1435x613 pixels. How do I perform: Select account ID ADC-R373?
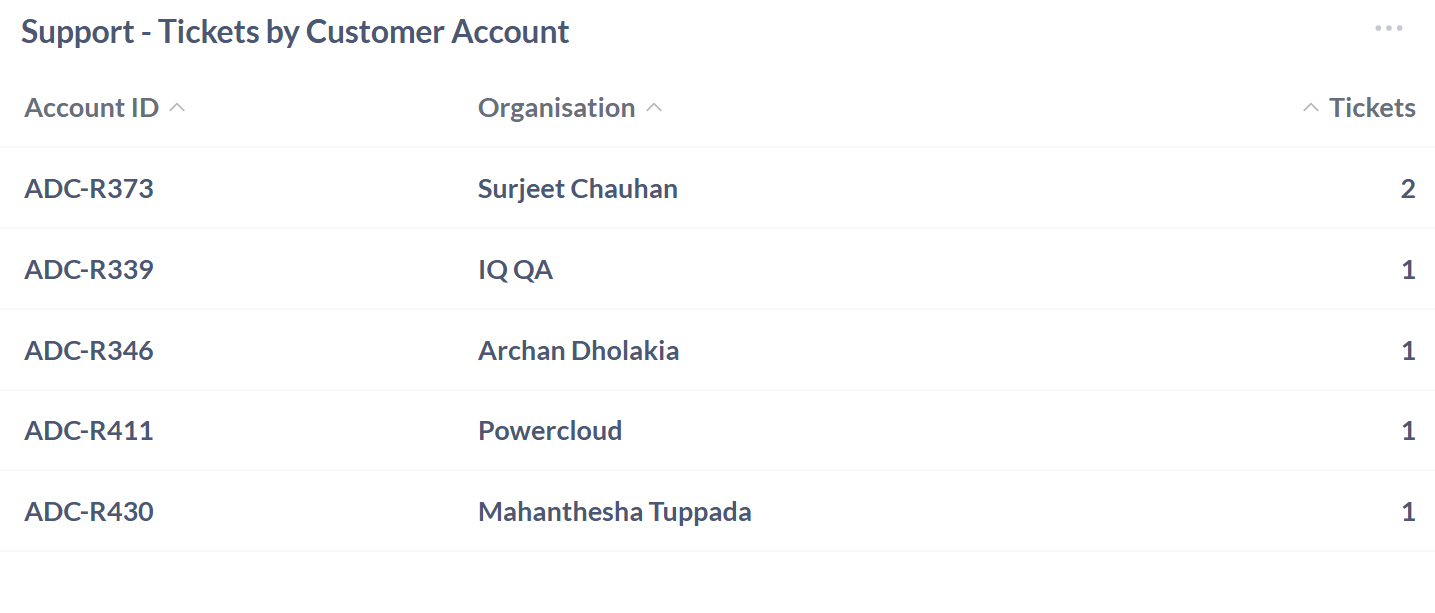pyautogui.click(x=89, y=189)
